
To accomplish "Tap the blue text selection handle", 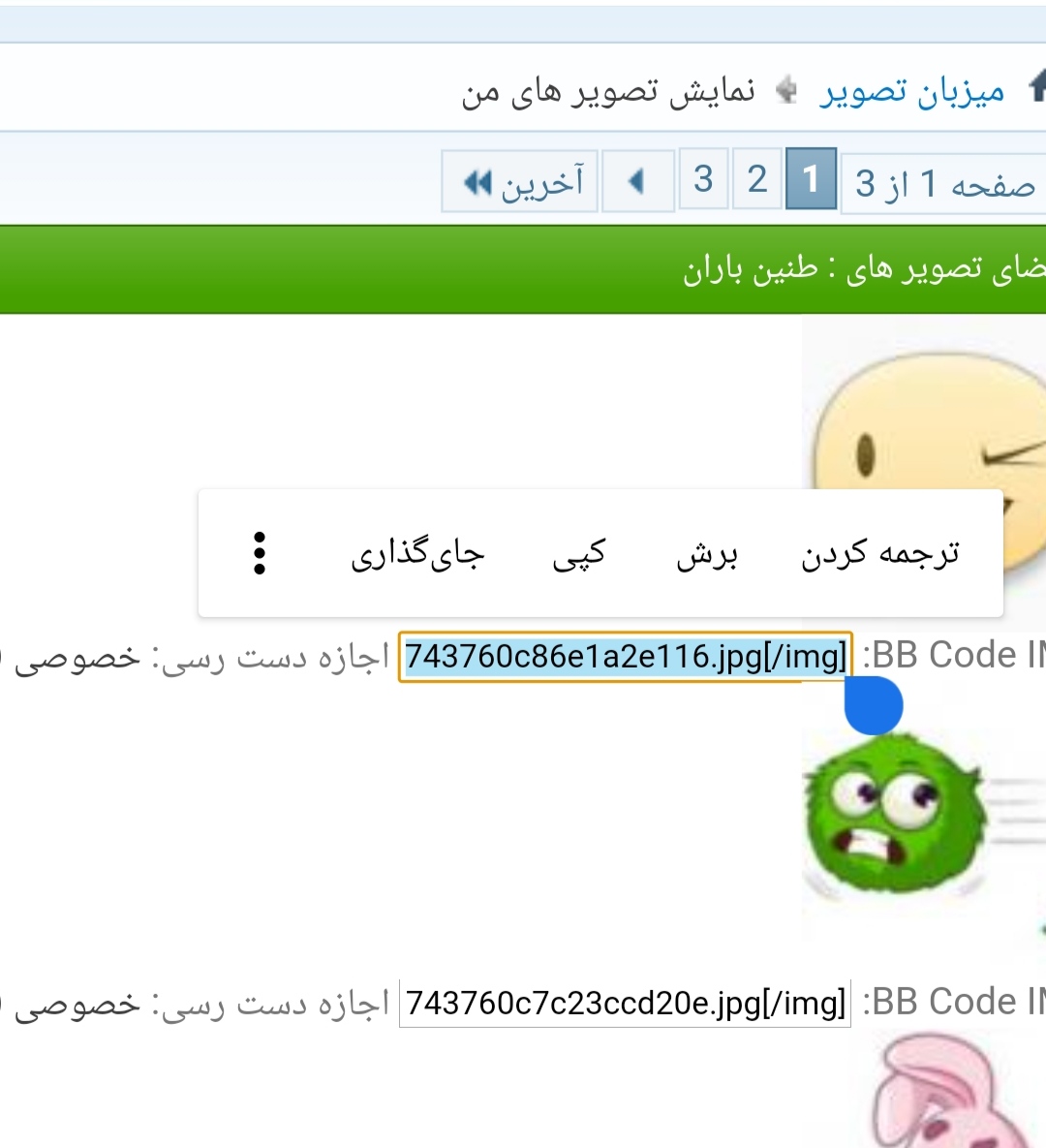I will [874, 705].
